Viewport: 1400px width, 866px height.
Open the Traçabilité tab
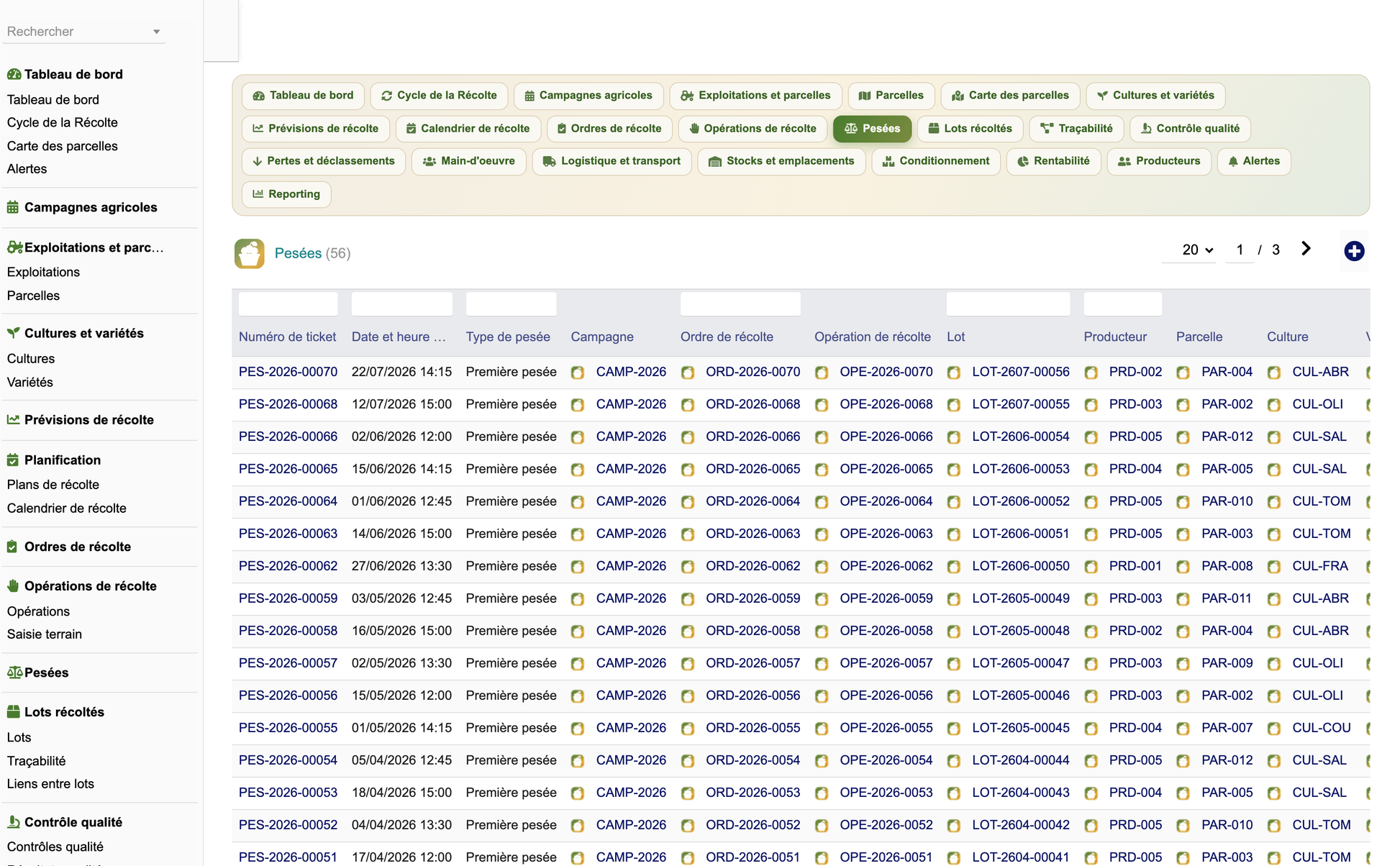tap(1076, 129)
